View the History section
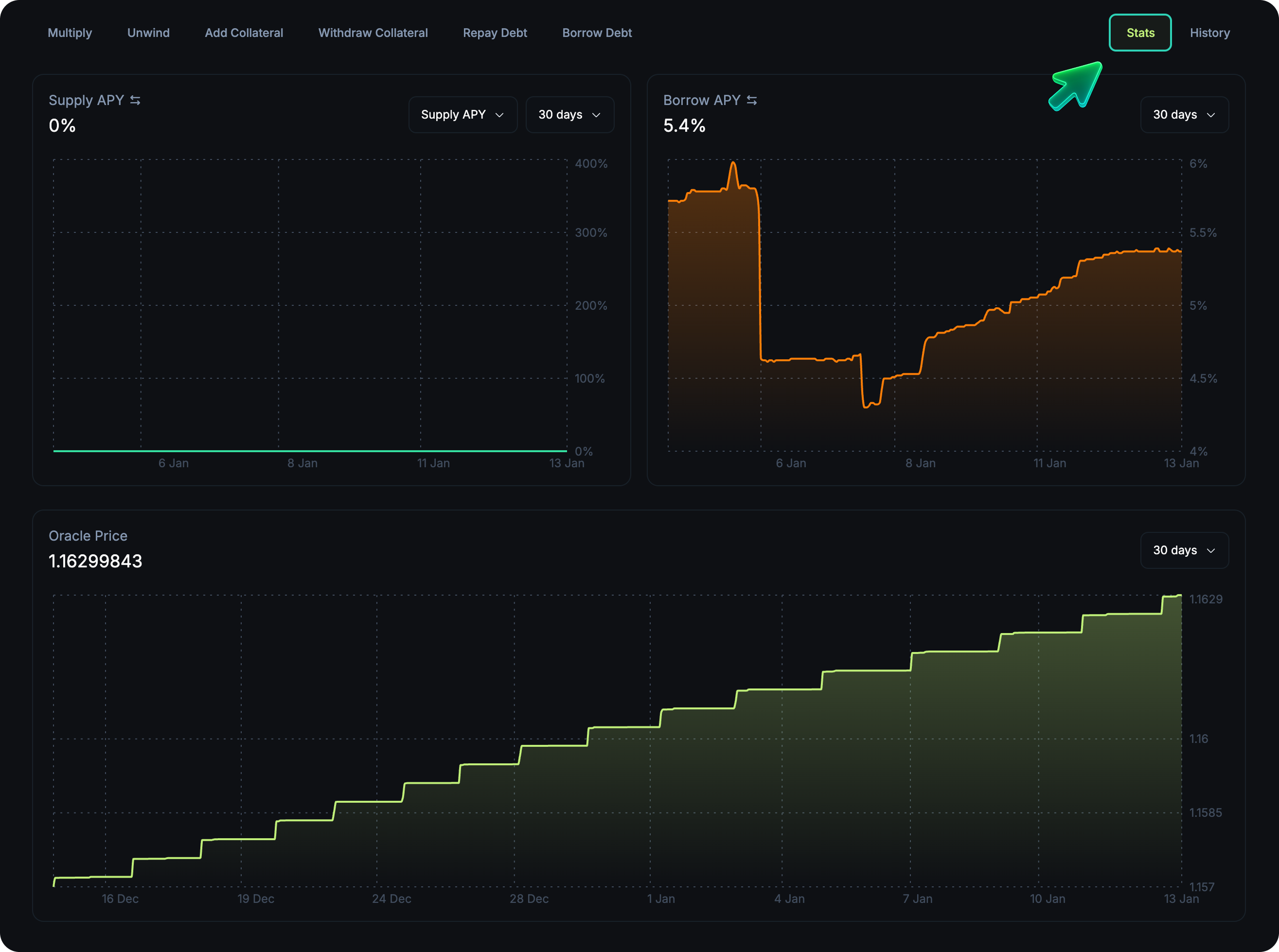Screen dimensions: 1279x952 click(x=1209, y=33)
